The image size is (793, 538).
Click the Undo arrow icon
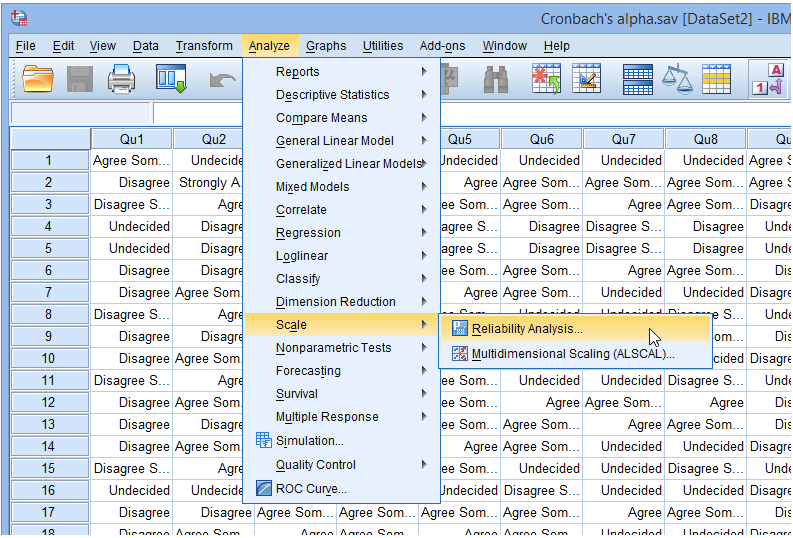click(x=222, y=78)
